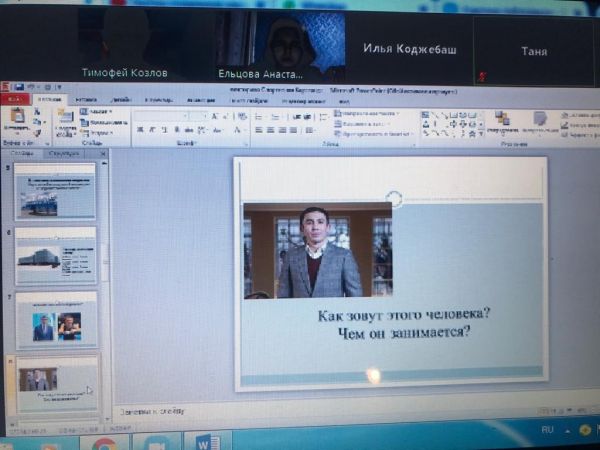Screen dimensions: 600x450
Task: Open Word from the taskbar
Action: 208,442
